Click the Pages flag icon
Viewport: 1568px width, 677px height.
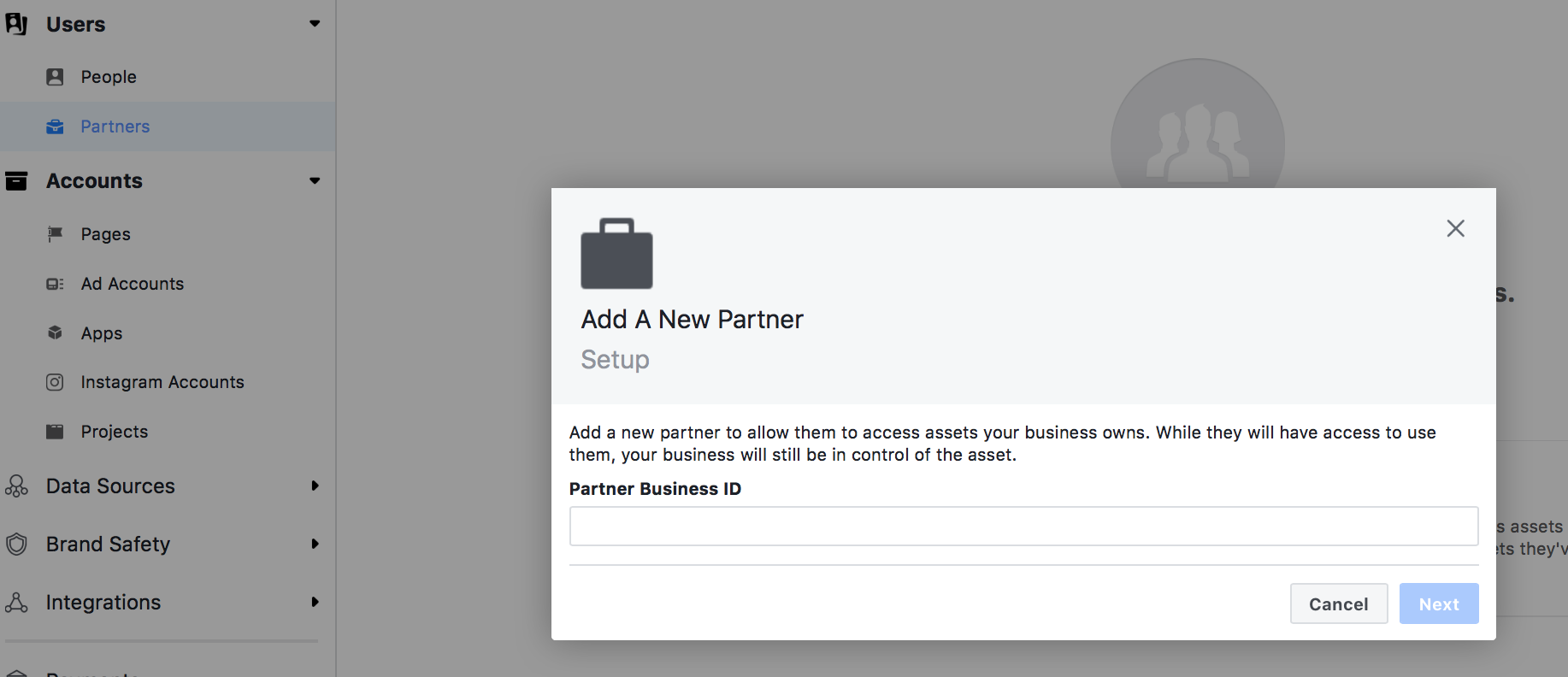tap(55, 234)
